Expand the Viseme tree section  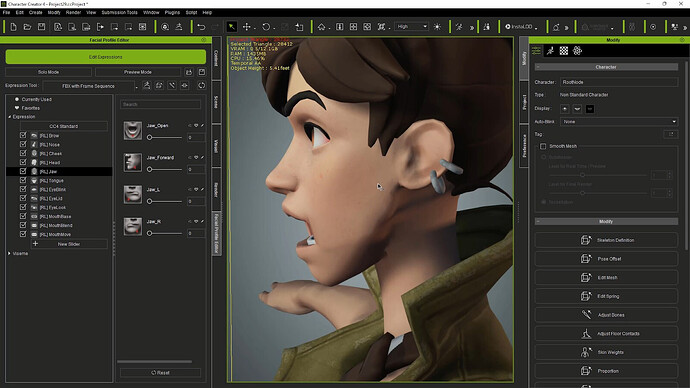(10, 253)
